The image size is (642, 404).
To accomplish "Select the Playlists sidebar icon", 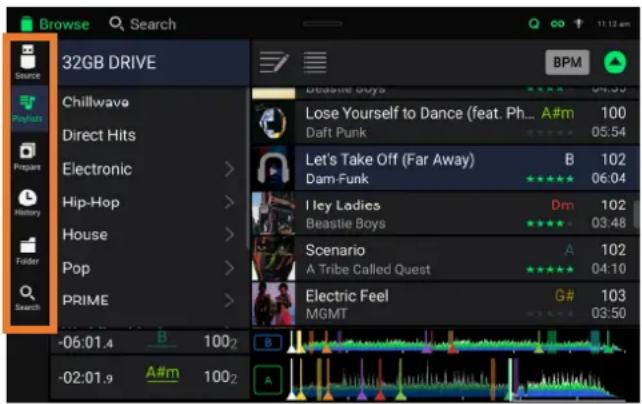I will (x=28, y=108).
